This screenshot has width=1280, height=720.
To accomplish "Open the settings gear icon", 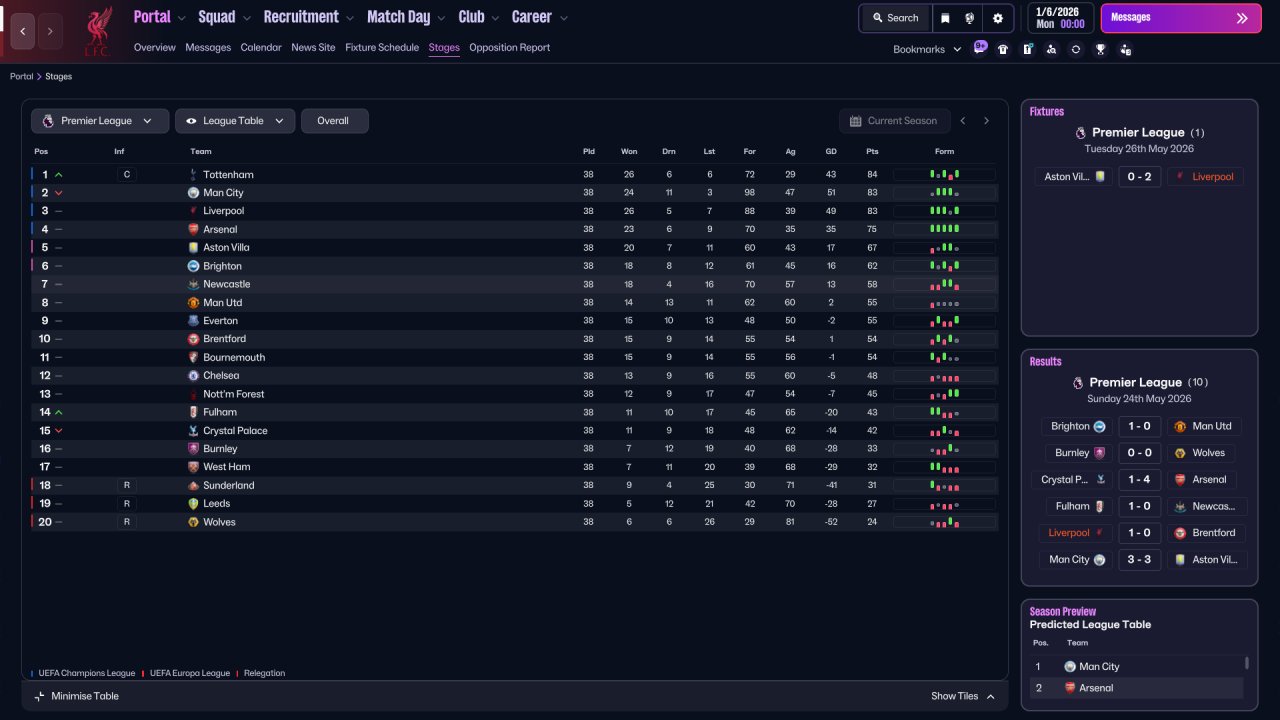I will [997, 18].
